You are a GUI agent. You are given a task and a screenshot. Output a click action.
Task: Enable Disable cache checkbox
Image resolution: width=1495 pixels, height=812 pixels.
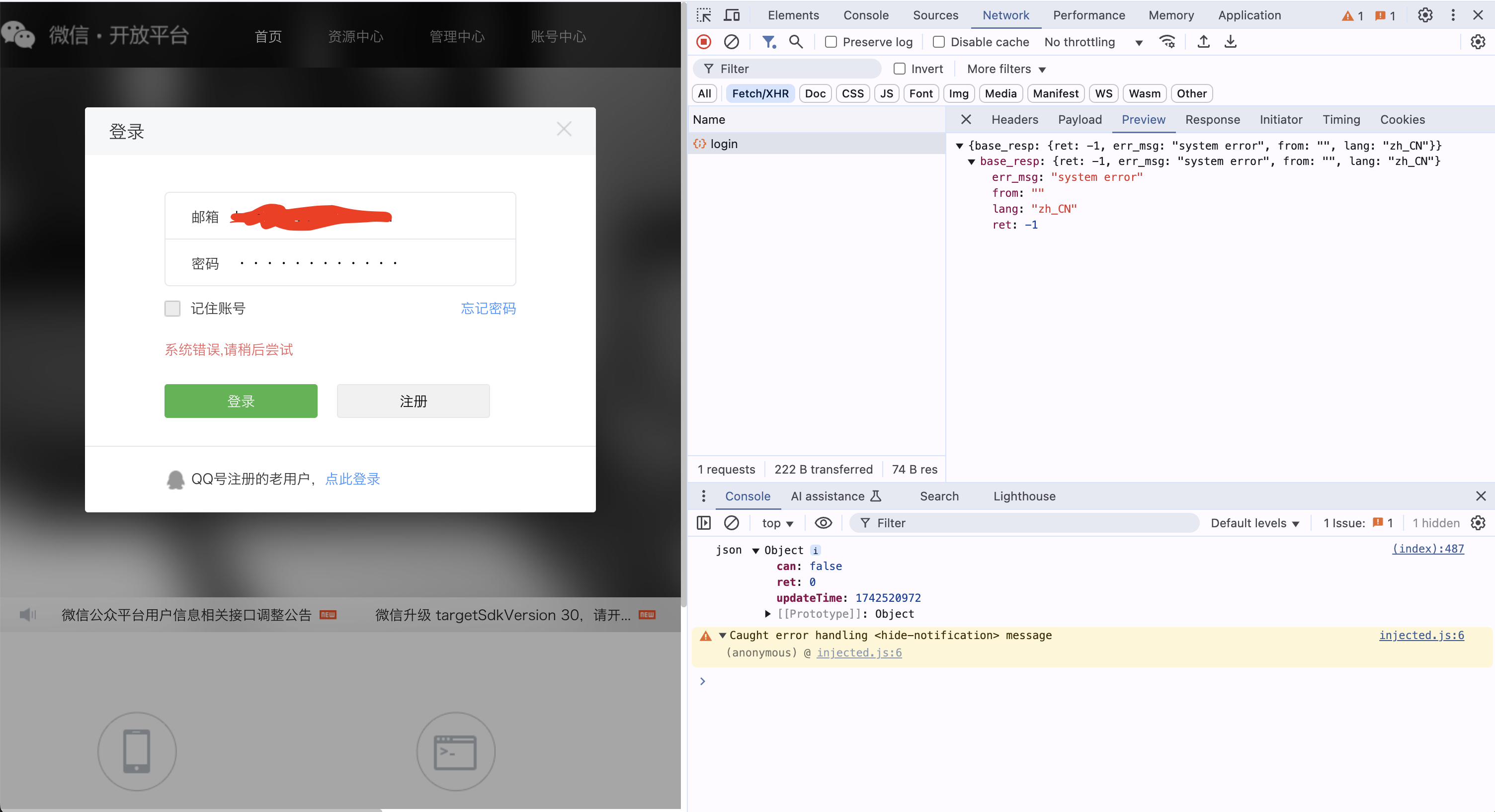point(938,42)
